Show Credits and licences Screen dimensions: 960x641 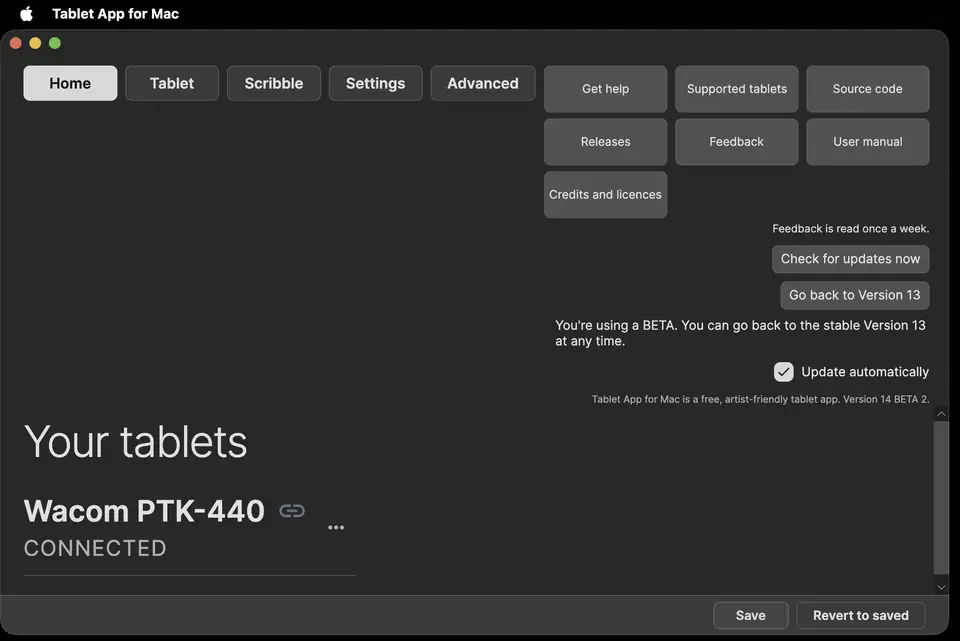click(x=606, y=195)
